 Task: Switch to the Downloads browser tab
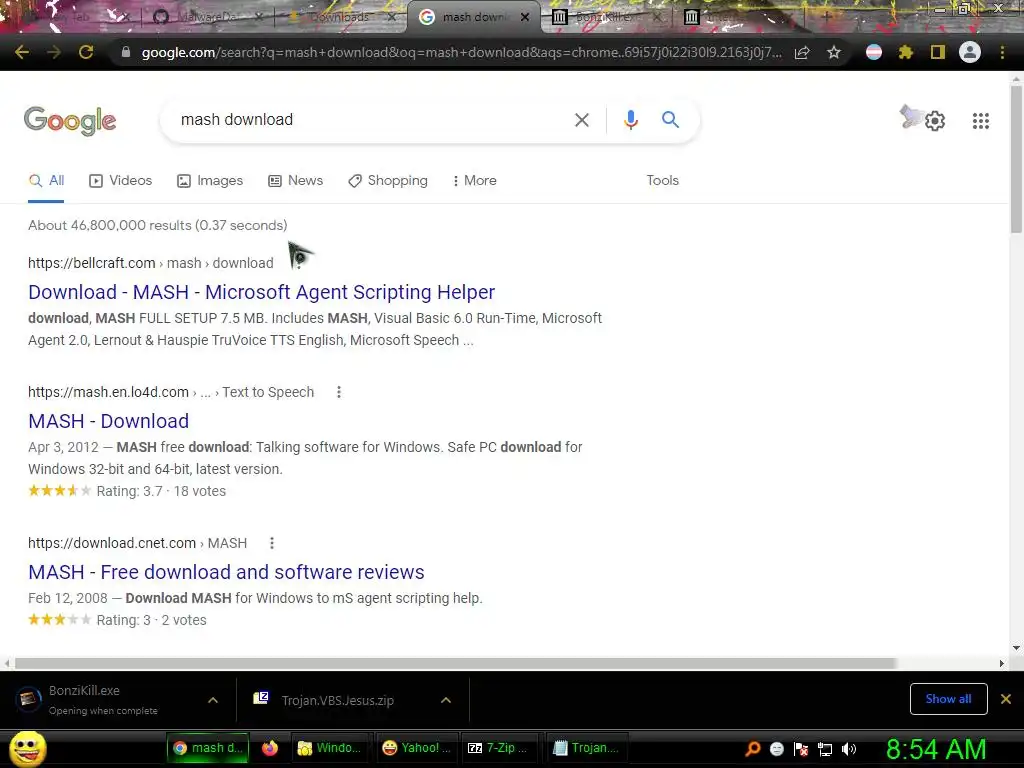click(339, 17)
